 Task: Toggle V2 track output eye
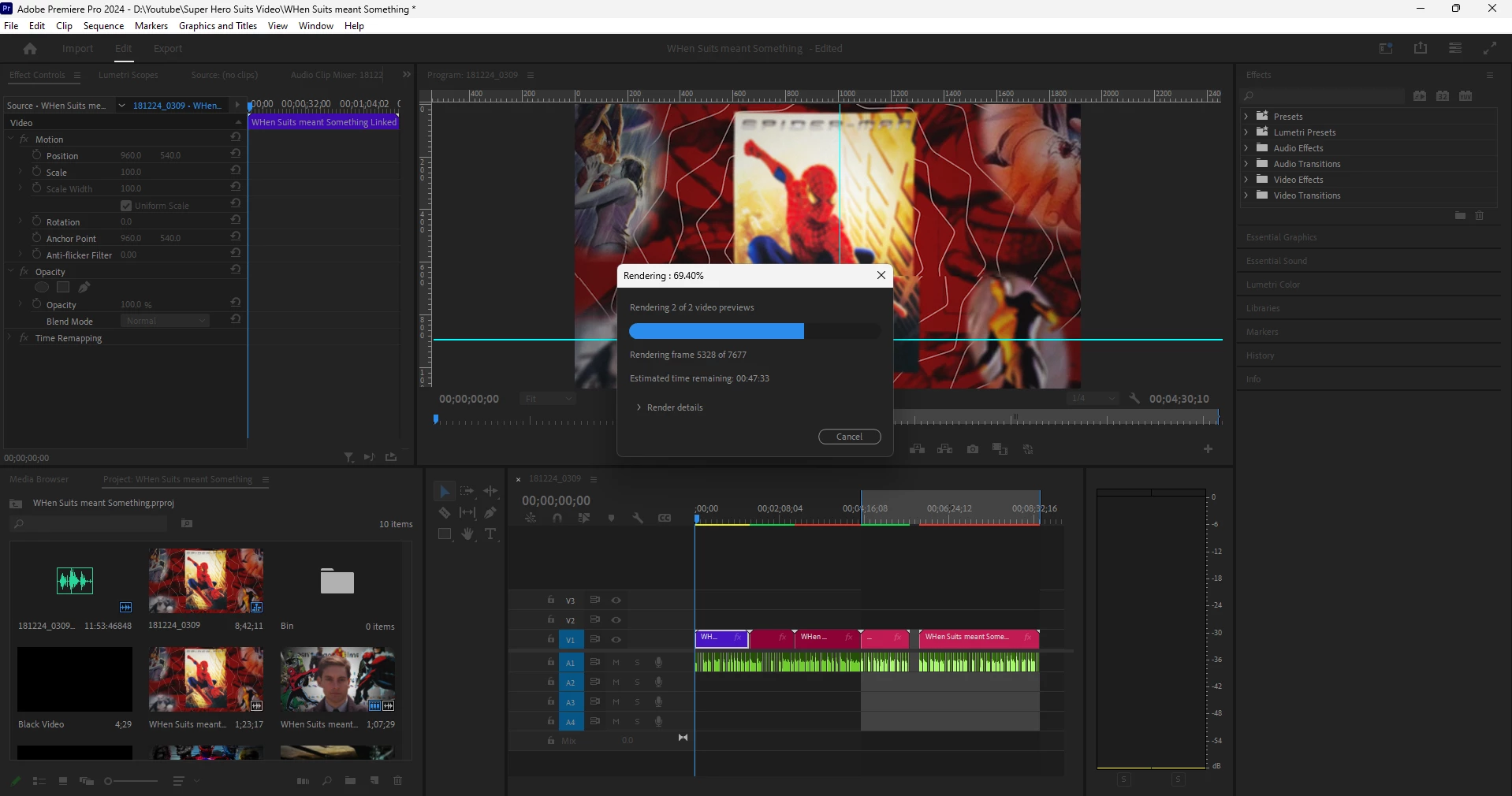coord(616,620)
